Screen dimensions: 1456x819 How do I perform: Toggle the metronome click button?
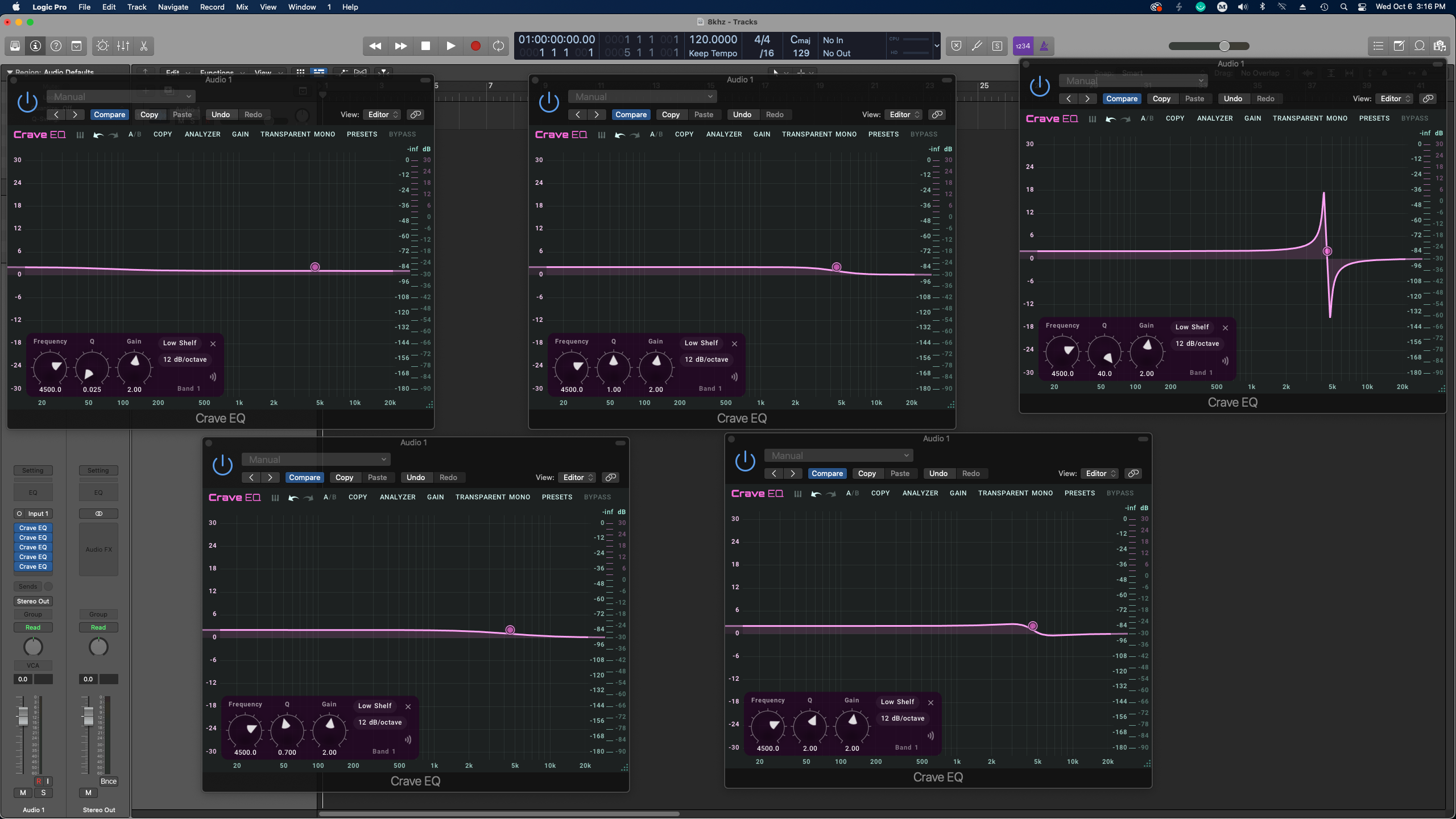coord(1044,46)
